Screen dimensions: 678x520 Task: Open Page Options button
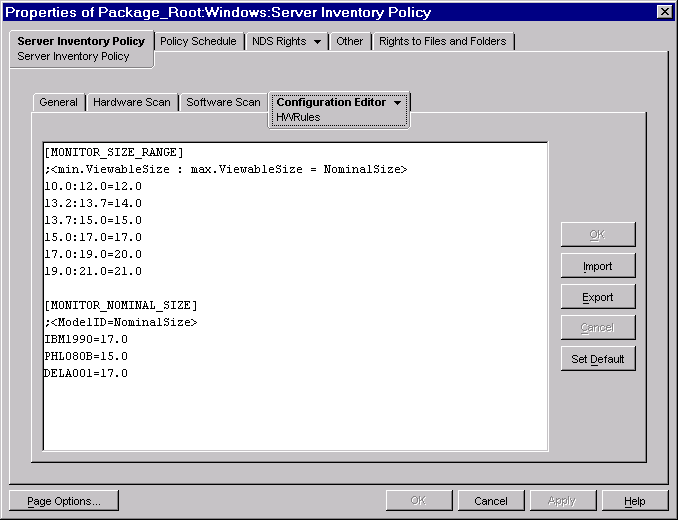(x=64, y=501)
